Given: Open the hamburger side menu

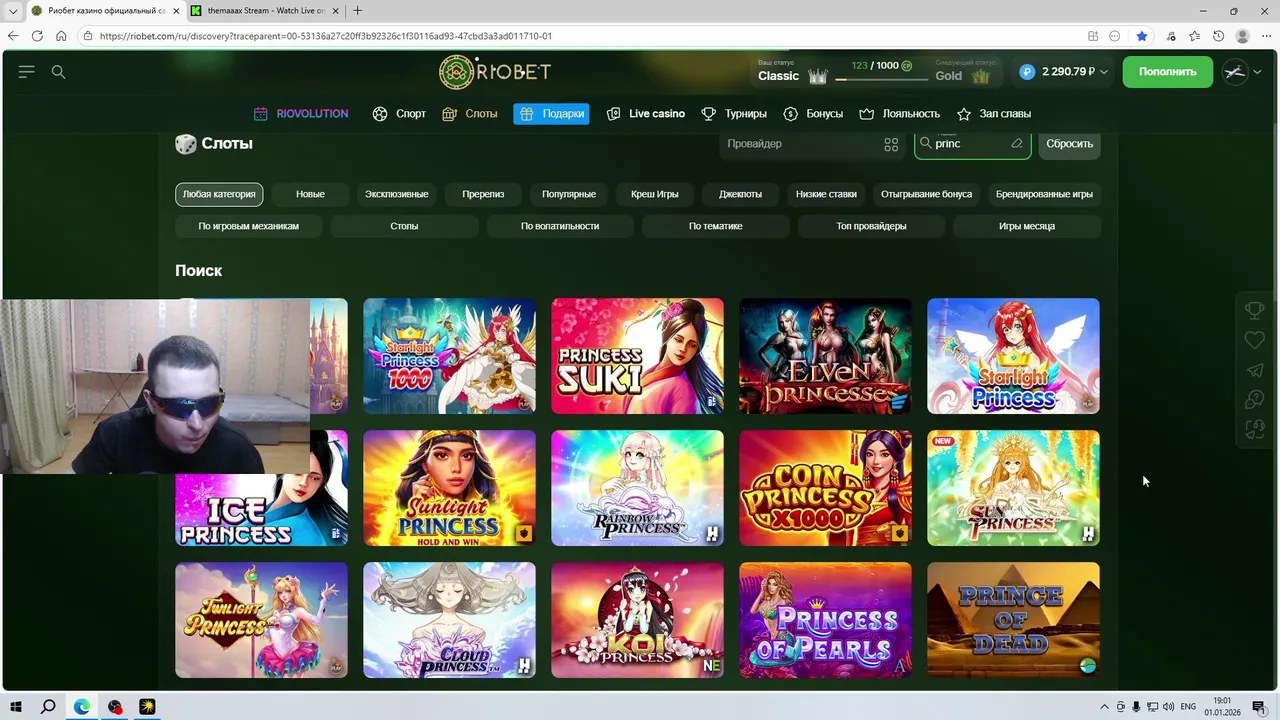Looking at the screenshot, I should click(x=26, y=72).
